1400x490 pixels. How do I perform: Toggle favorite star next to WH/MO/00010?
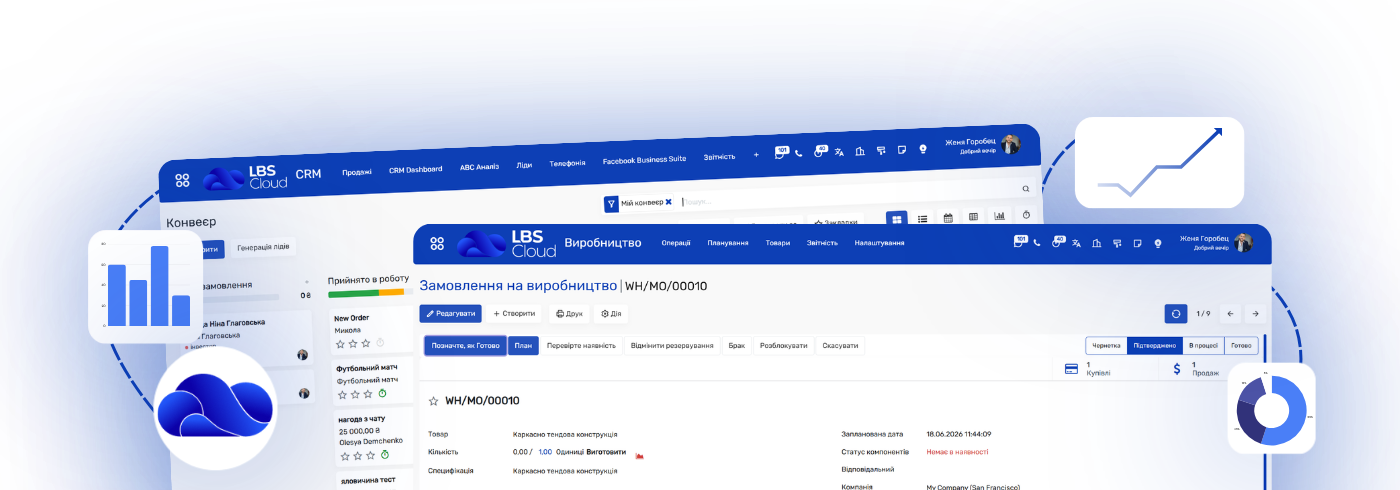(x=434, y=401)
